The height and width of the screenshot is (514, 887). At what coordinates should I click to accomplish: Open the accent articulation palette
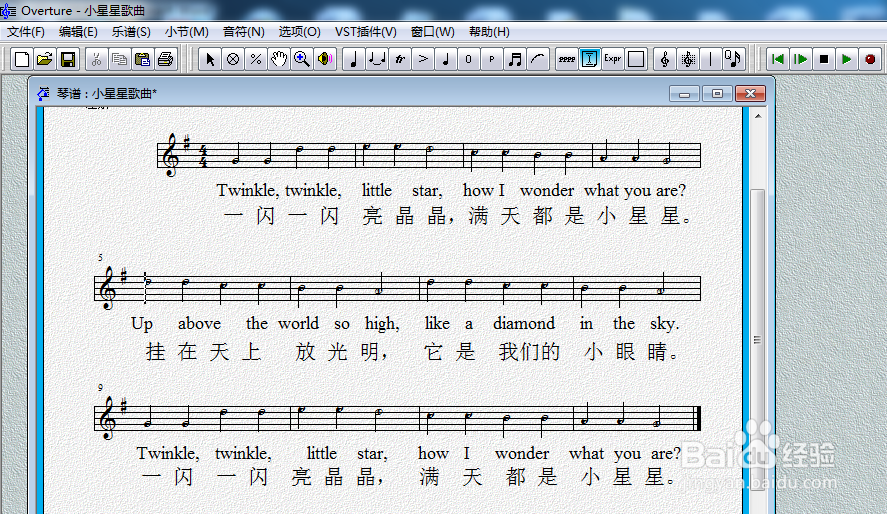tap(423, 59)
